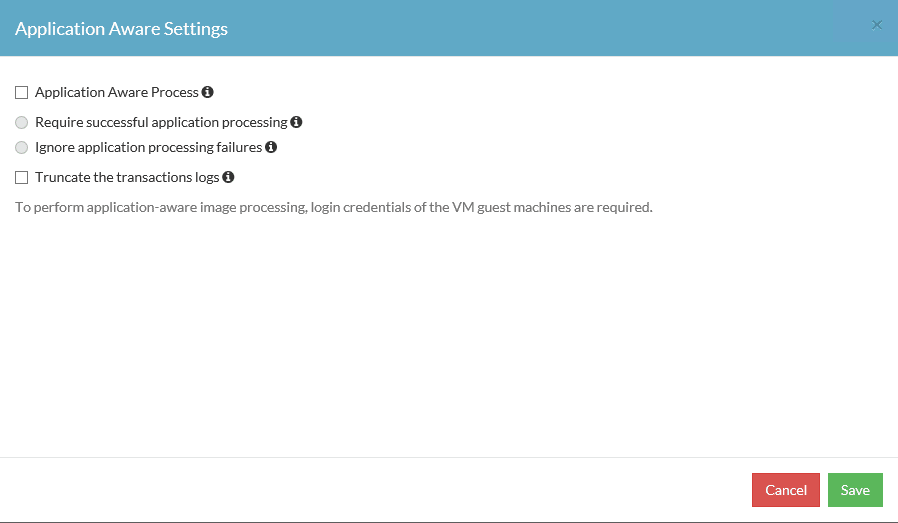Click info icon beside Ignore application processing failures

[271, 147]
